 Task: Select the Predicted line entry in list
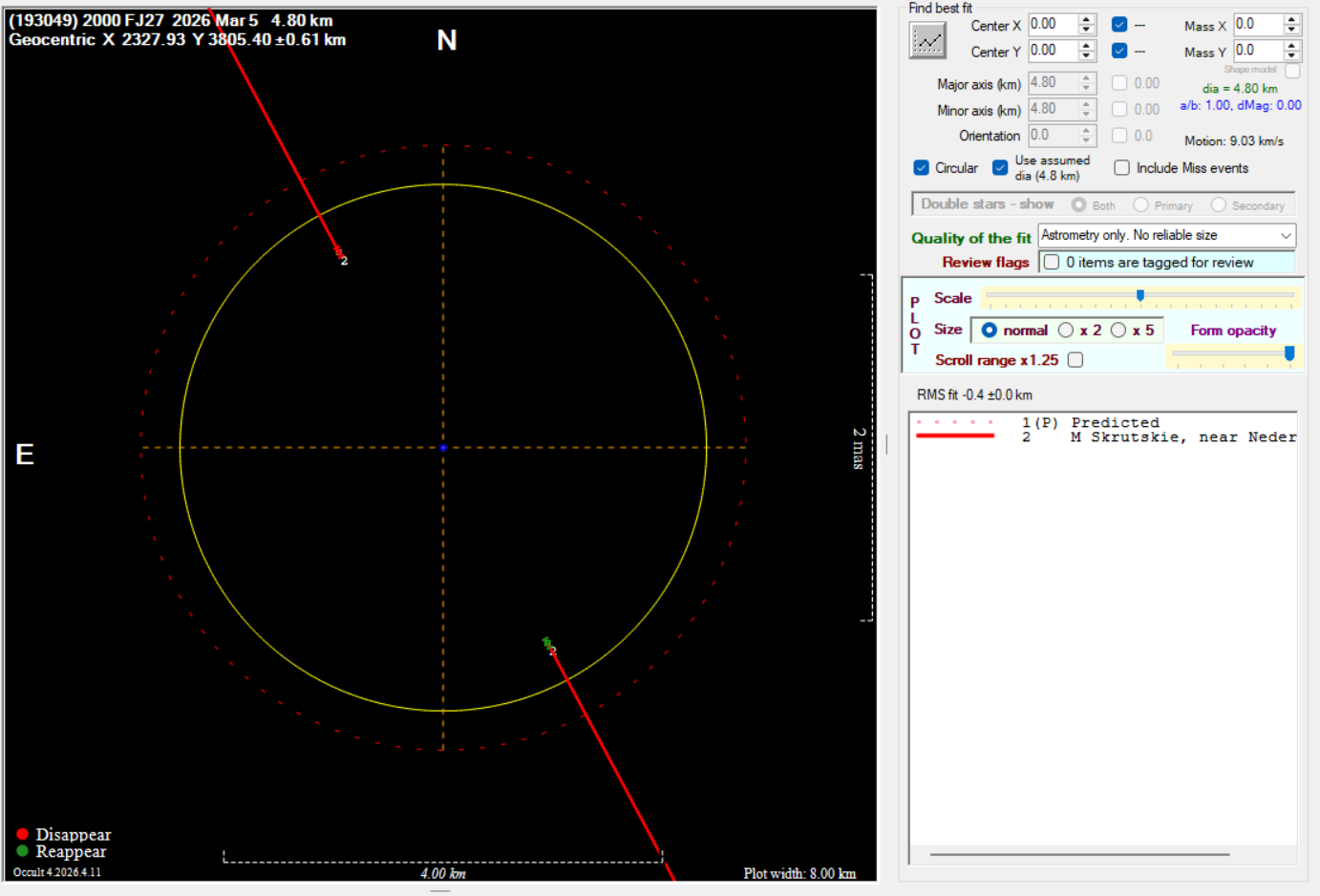tap(1115, 422)
